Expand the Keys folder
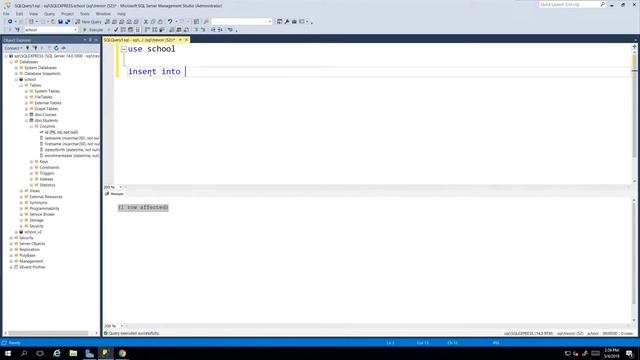Screen dimensions: 640x360 pyautogui.click(x=31, y=162)
